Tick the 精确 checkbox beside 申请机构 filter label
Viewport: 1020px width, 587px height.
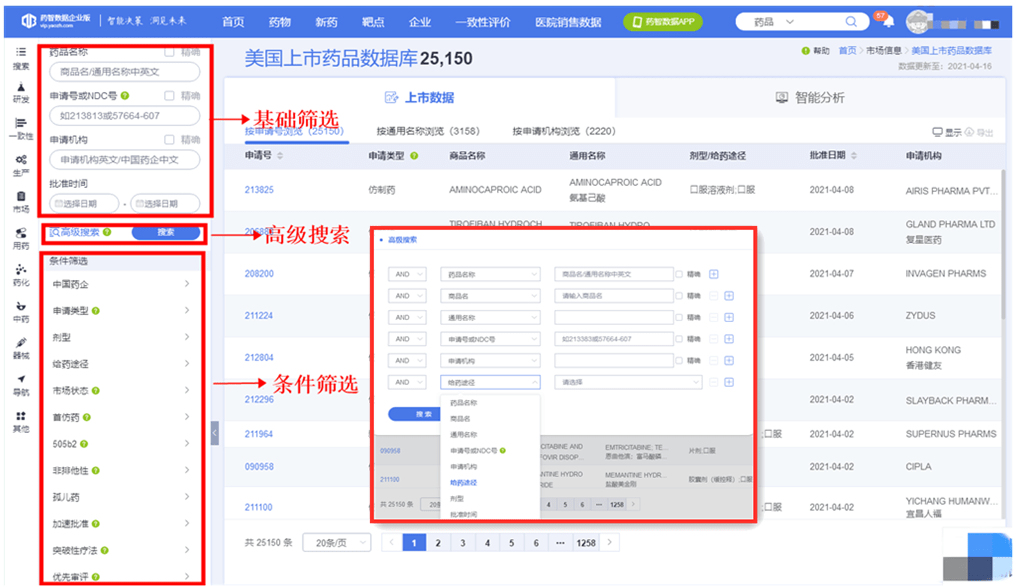169,139
